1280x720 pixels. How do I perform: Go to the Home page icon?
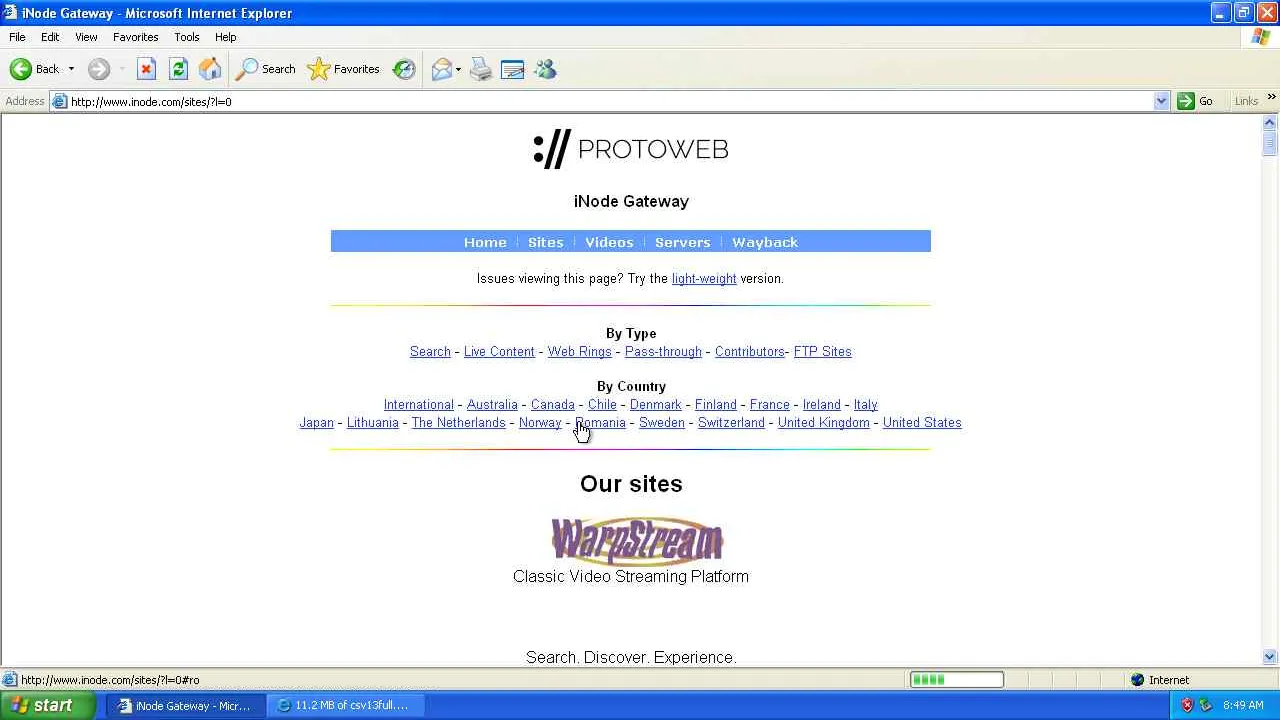coord(210,69)
